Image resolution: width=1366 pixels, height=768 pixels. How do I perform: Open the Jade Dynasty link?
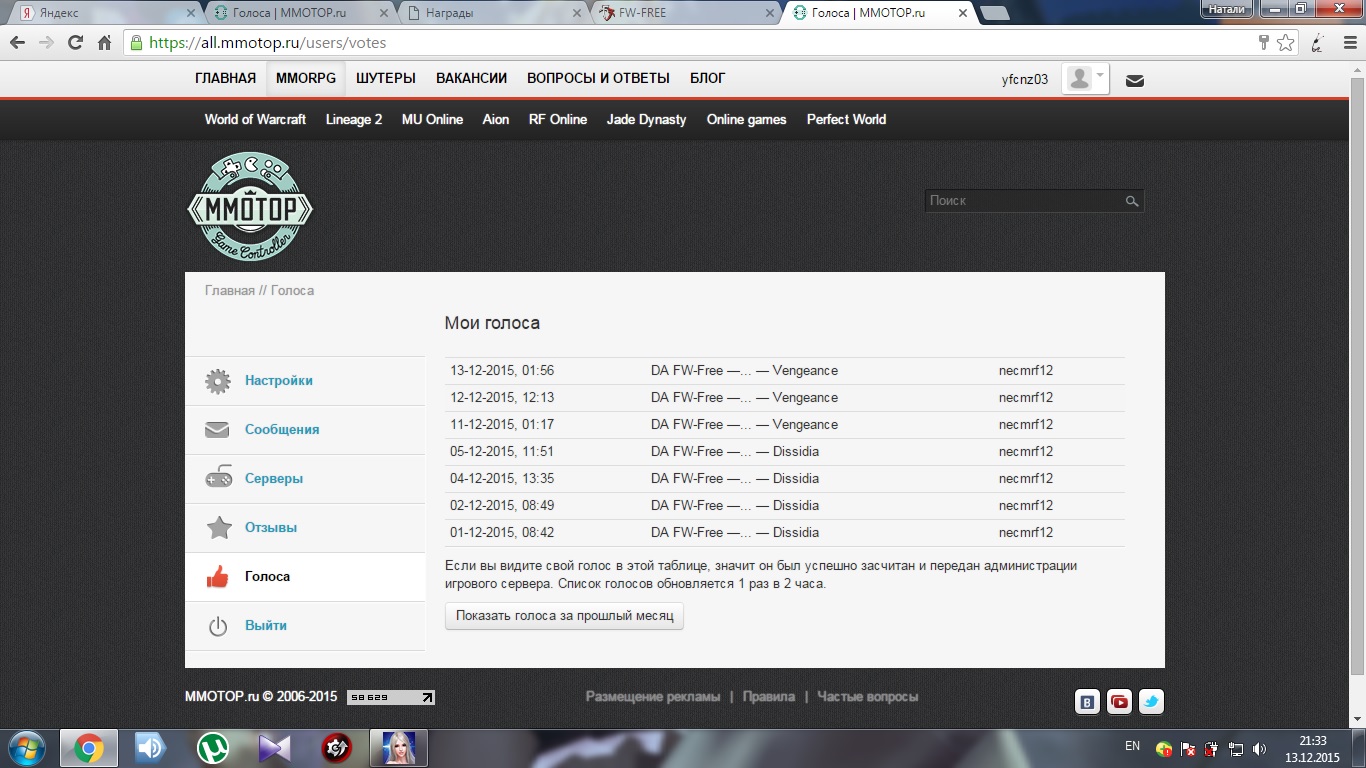pos(646,119)
